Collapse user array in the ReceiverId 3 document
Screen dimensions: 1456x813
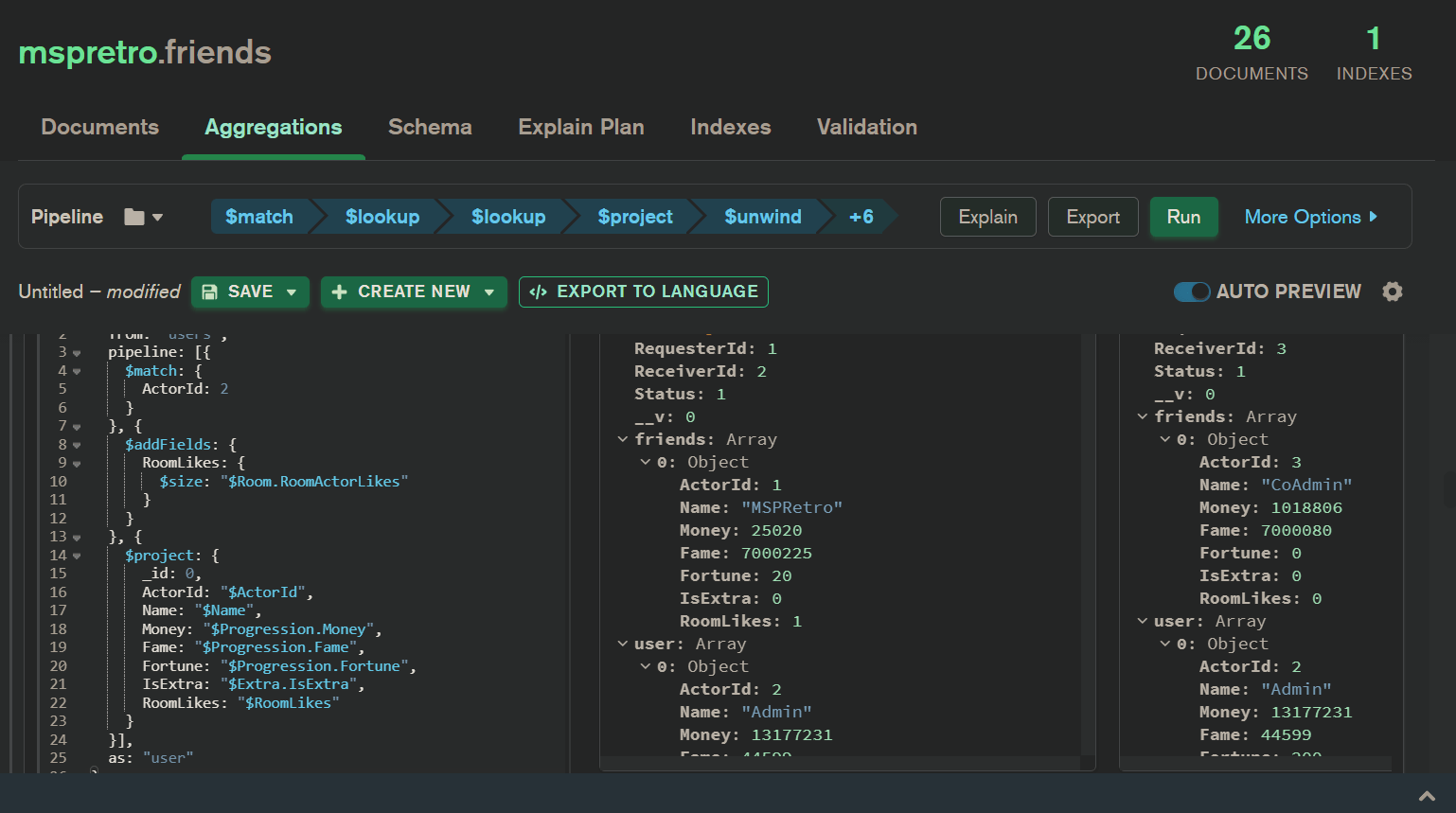click(1143, 621)
